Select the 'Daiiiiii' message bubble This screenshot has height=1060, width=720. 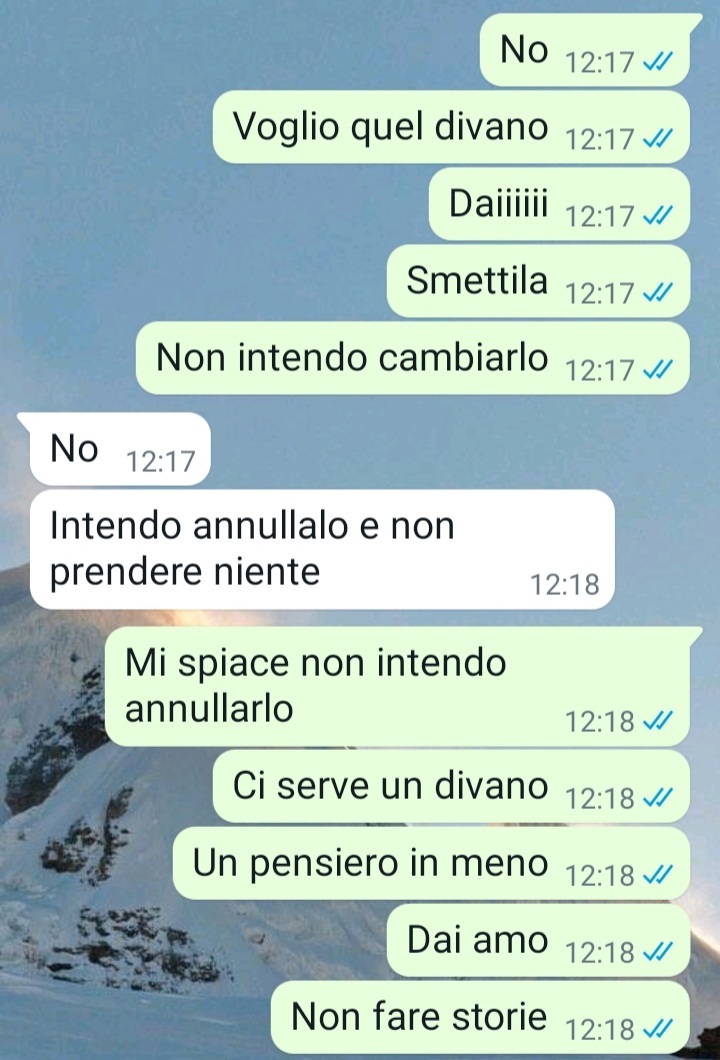[559, 204]
